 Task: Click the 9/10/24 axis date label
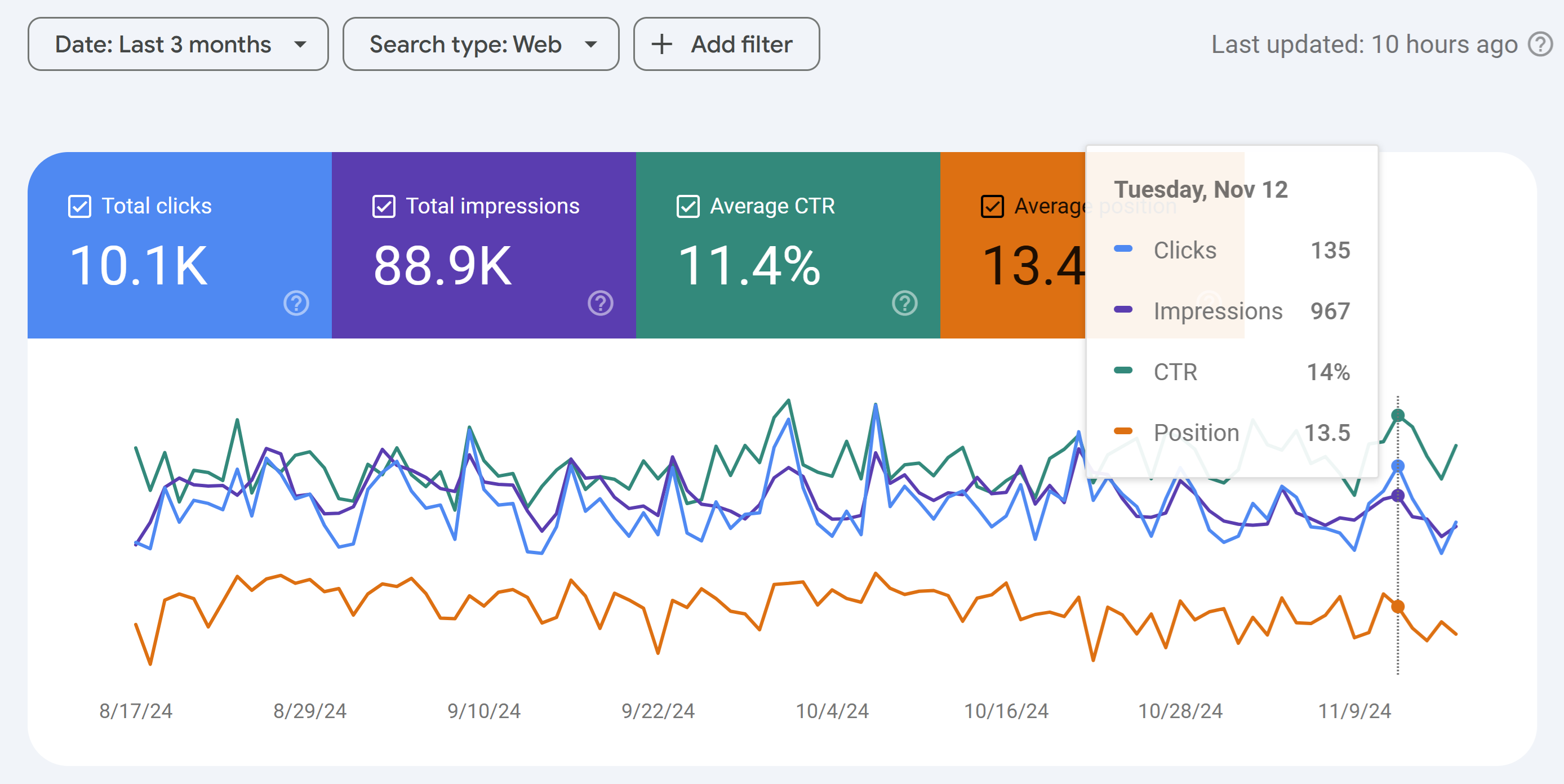pos(484,711)
